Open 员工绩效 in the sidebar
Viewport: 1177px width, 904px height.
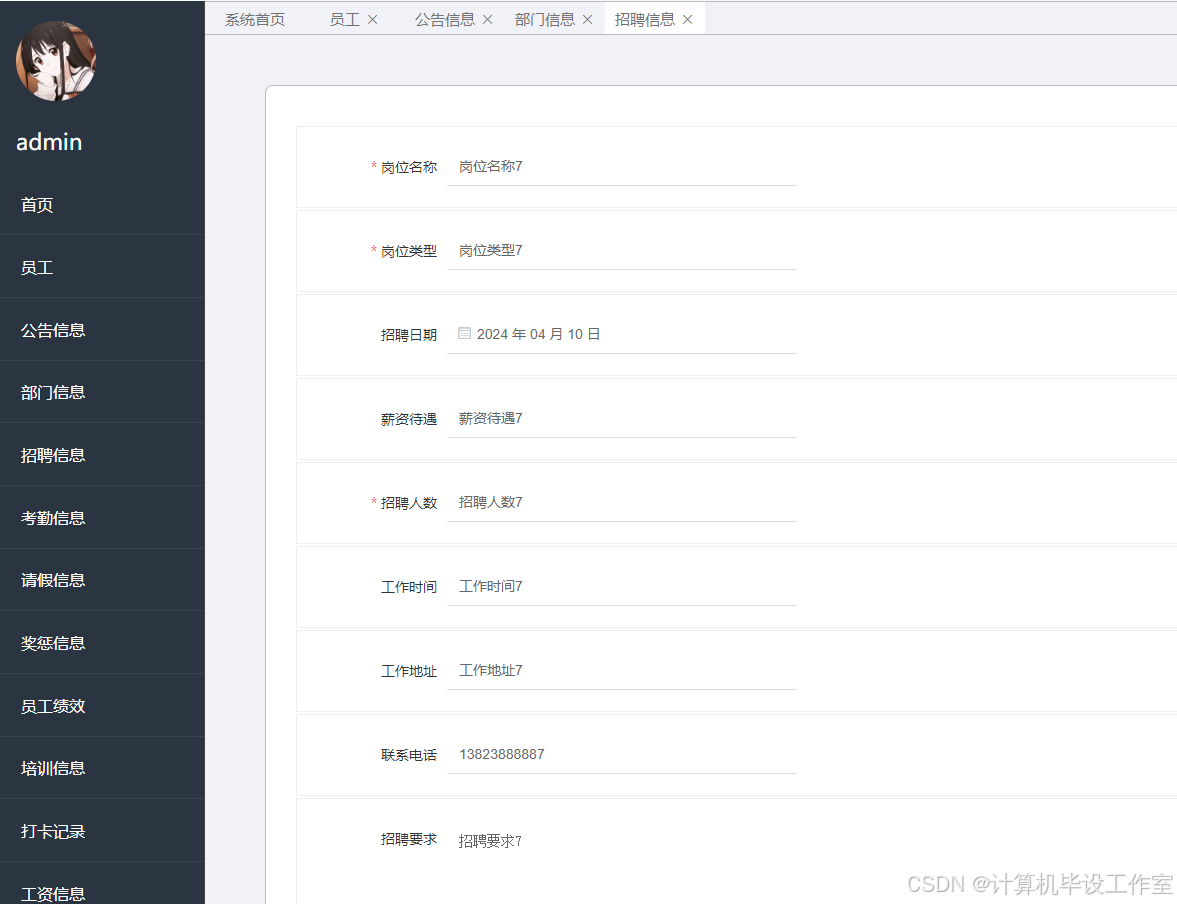(x=102, y=706)
